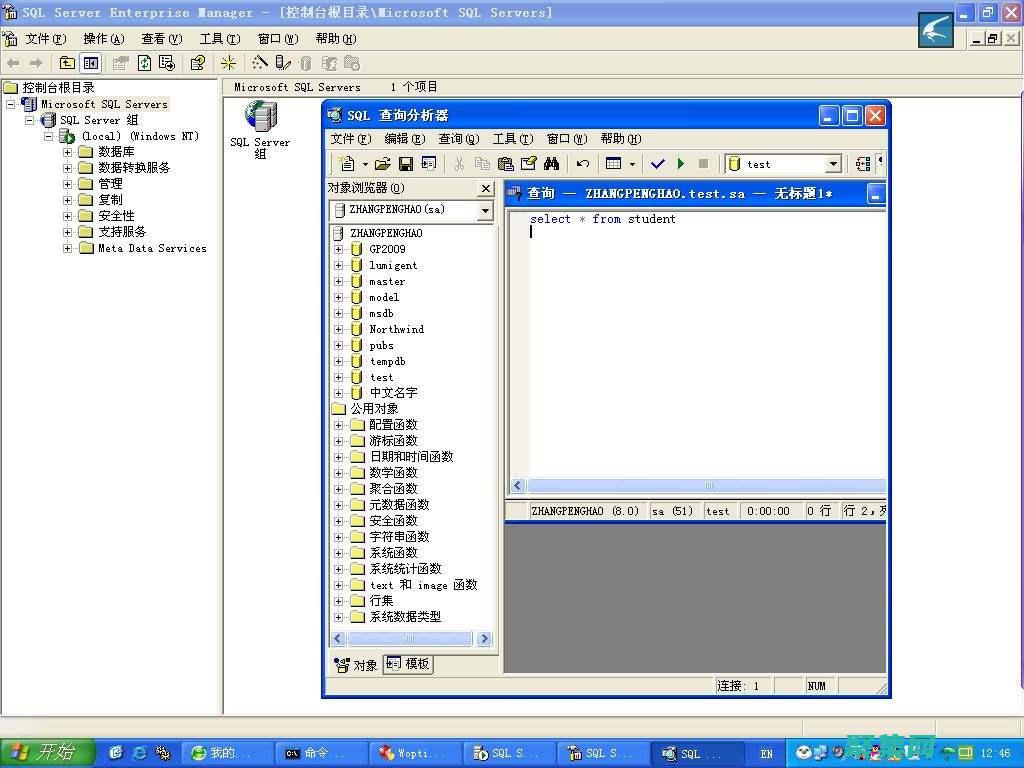Click the wizard magic wand icon
Viewport: 1024px width, 768px height.
click(x=228, y=63)
